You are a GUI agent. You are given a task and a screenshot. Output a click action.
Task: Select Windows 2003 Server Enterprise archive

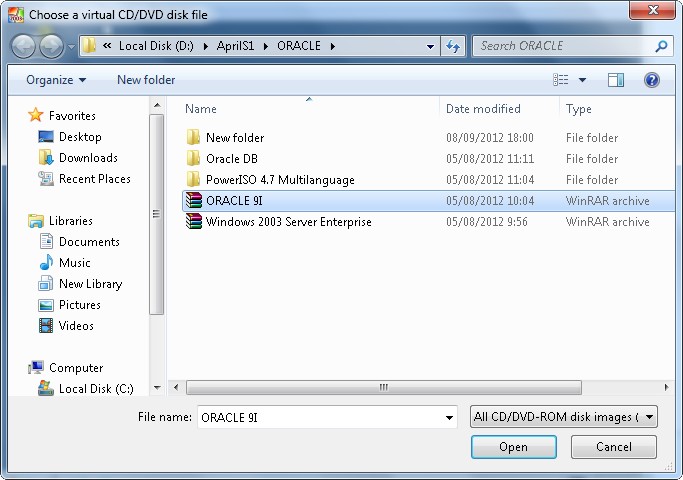click(288, 222)
